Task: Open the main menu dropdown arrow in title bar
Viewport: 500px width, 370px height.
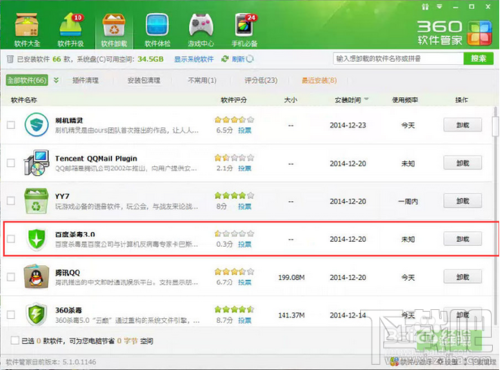Action: coord(439,6)
